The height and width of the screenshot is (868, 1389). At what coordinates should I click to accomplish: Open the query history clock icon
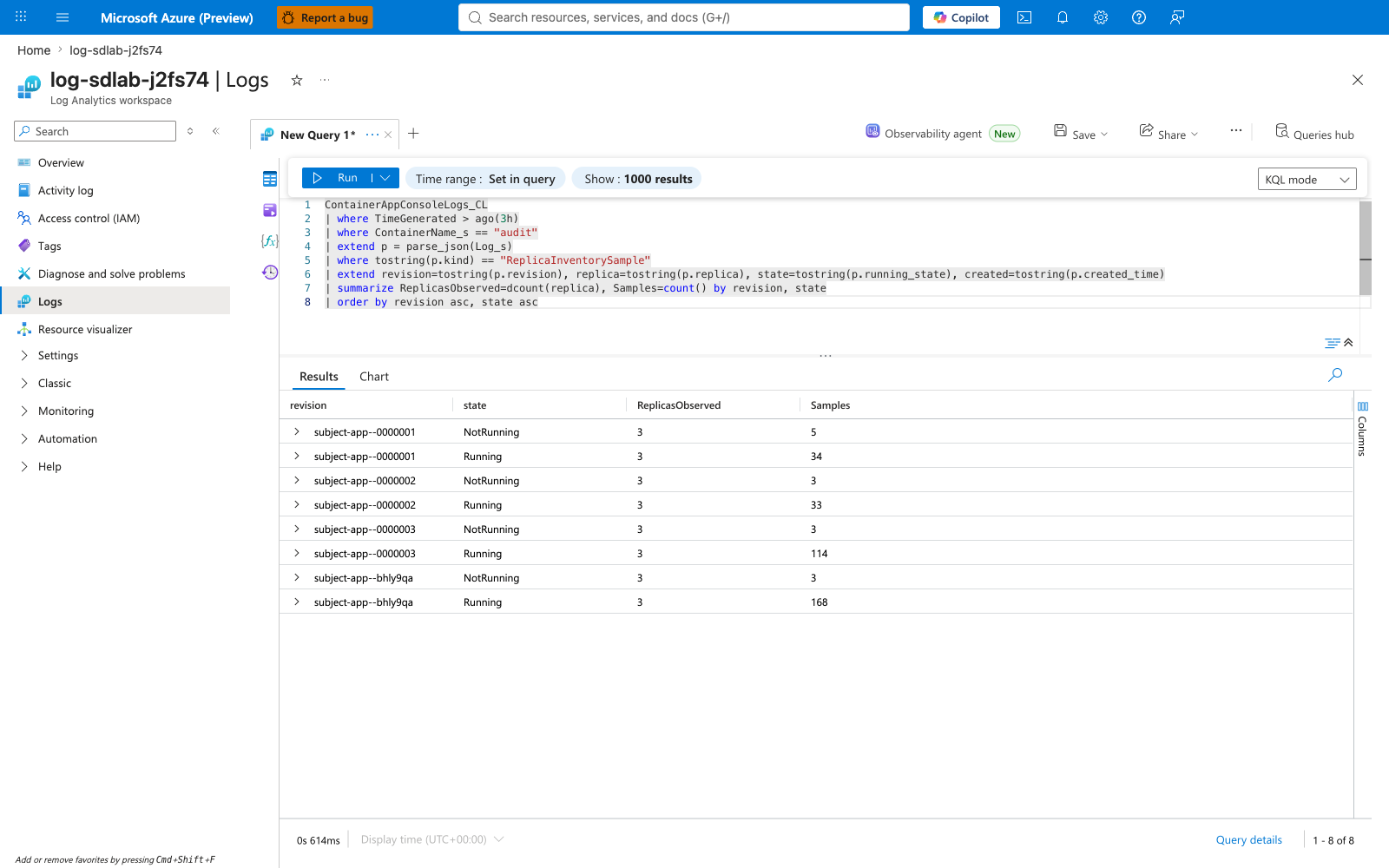click(x=270, y=272)
